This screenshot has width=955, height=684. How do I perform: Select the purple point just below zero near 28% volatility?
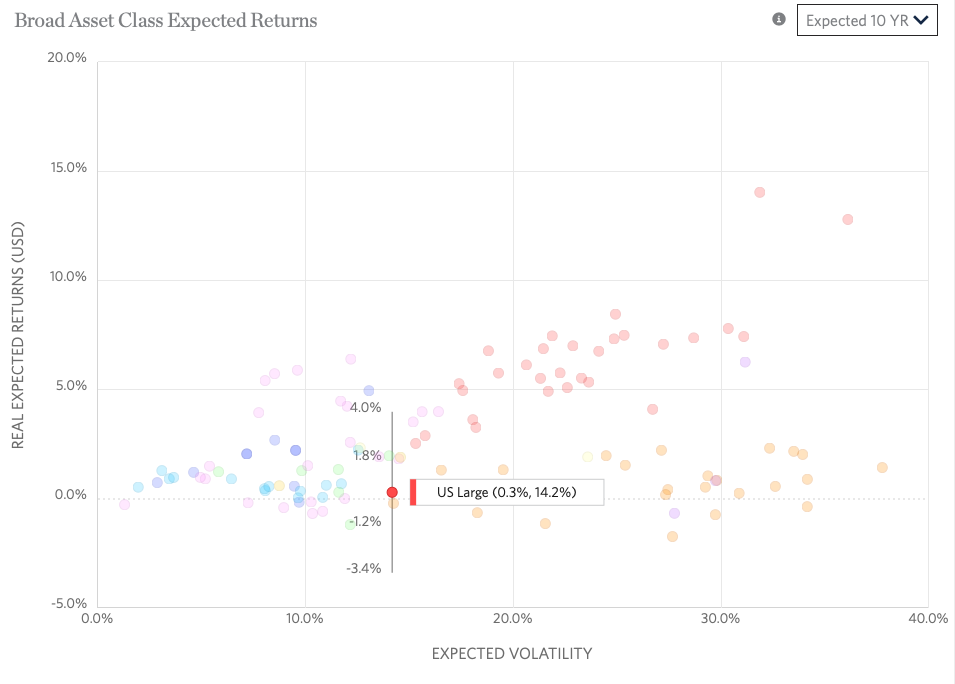(674, 513)
